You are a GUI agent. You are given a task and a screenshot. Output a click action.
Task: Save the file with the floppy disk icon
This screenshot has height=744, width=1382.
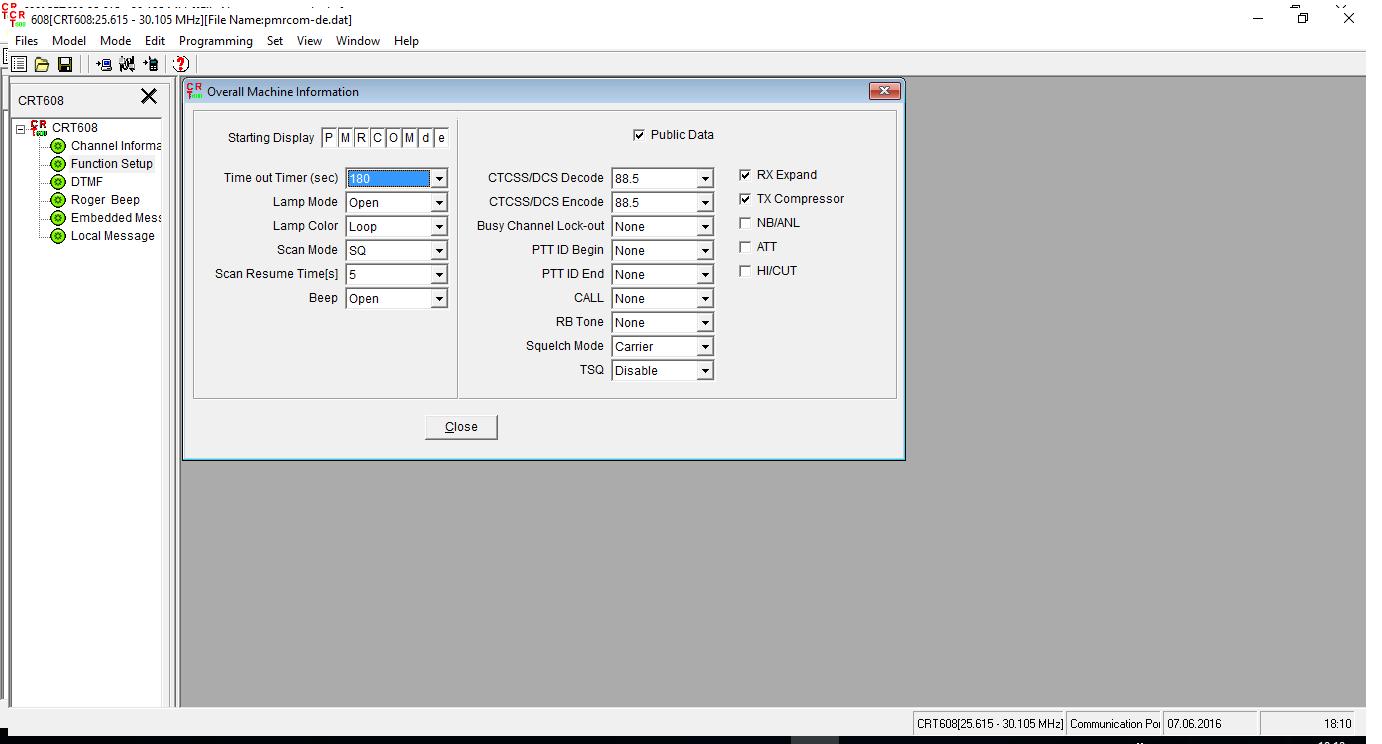[x=65, y=64]
